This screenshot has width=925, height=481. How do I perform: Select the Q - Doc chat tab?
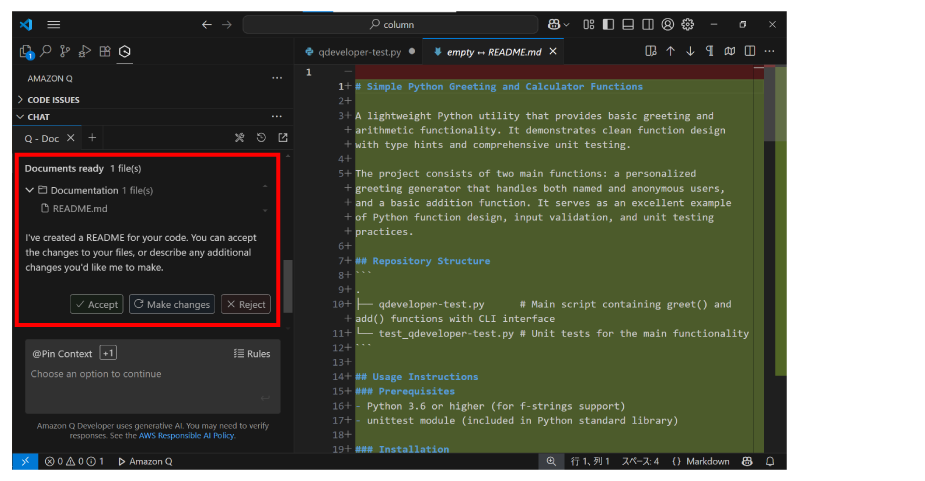point(41,138)
